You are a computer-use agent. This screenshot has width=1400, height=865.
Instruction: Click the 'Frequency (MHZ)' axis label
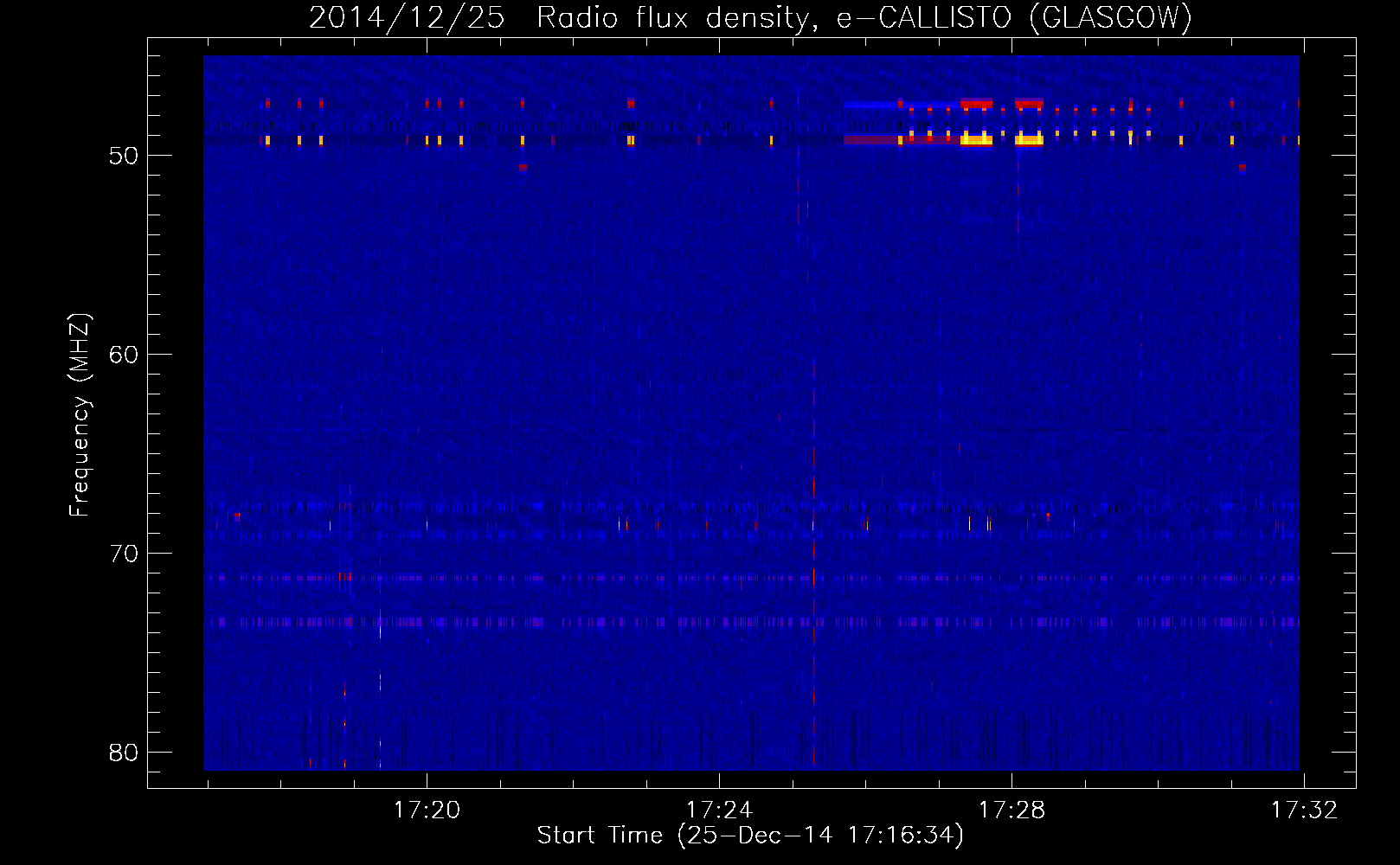coord(80,415)
